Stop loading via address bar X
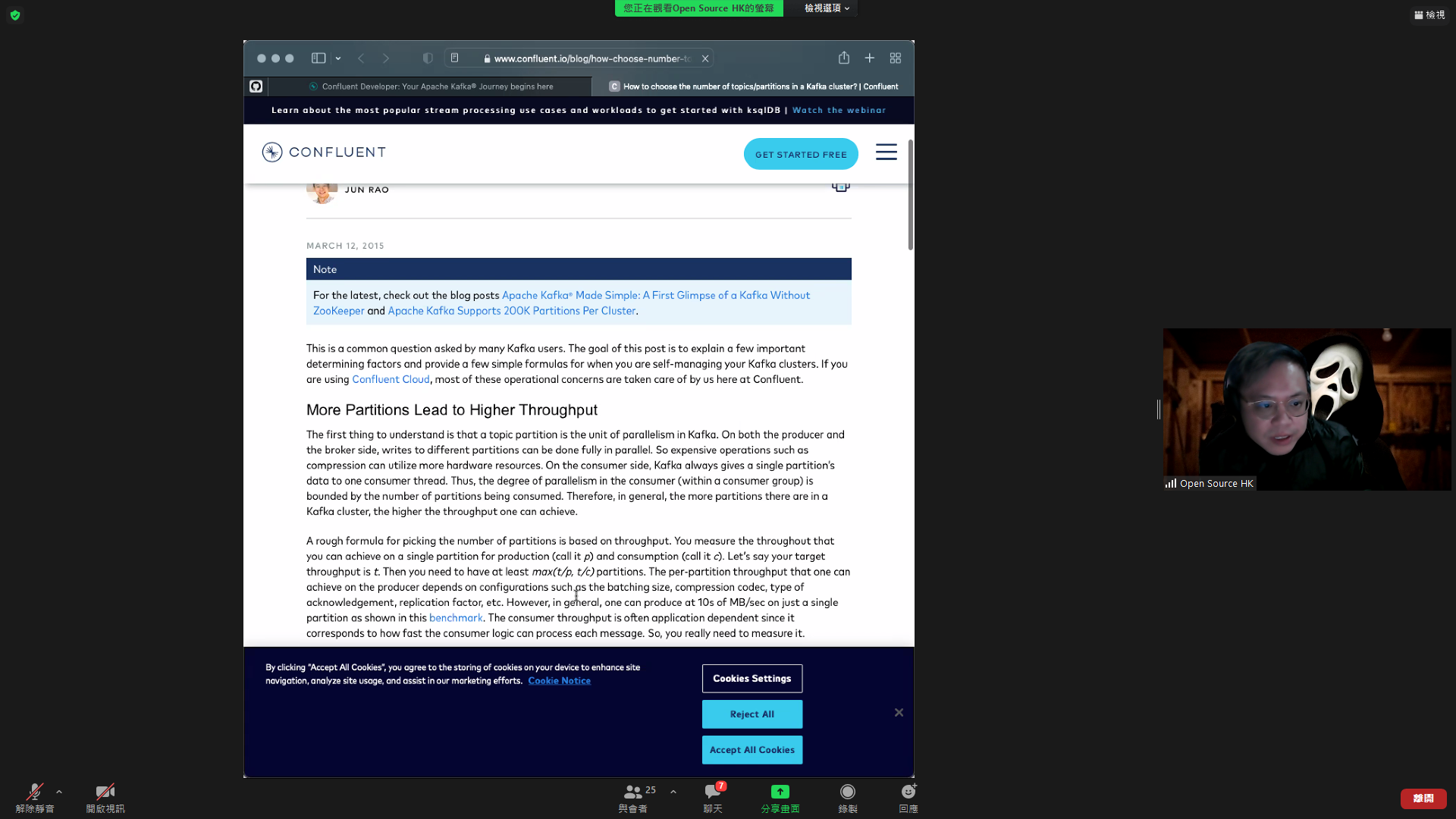 pyautogui.click(x=705, y=58)
